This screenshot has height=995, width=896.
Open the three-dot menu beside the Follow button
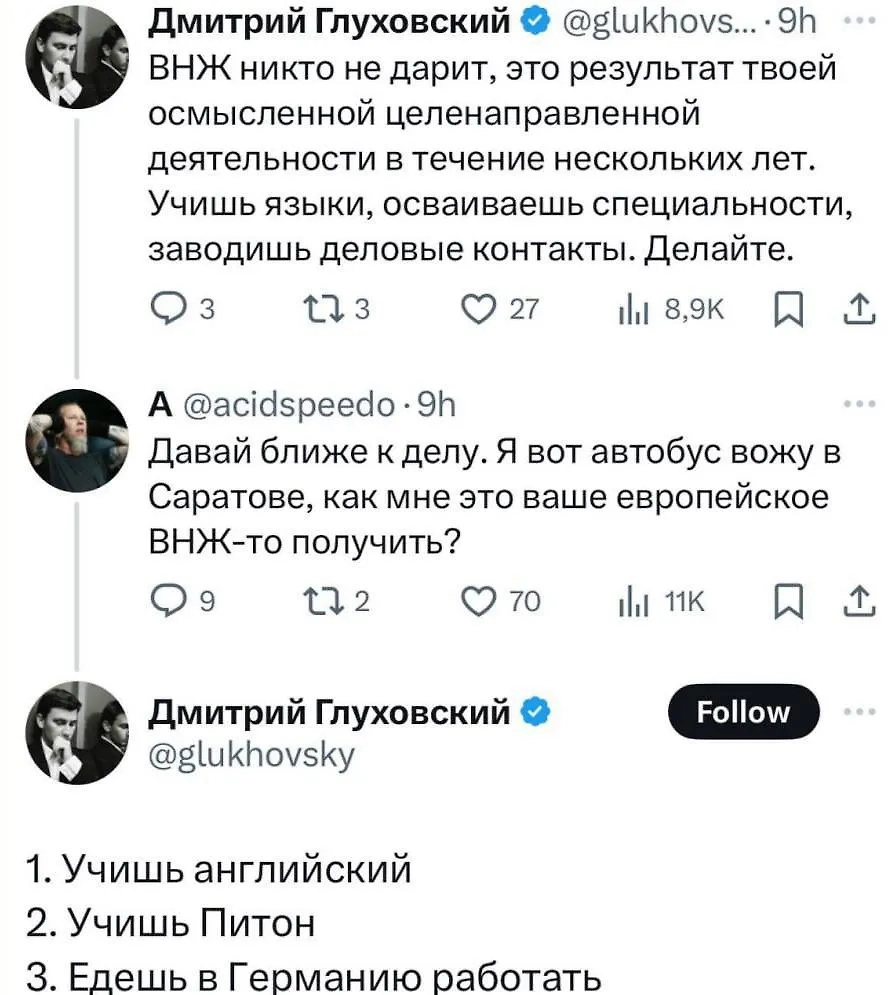860,712
